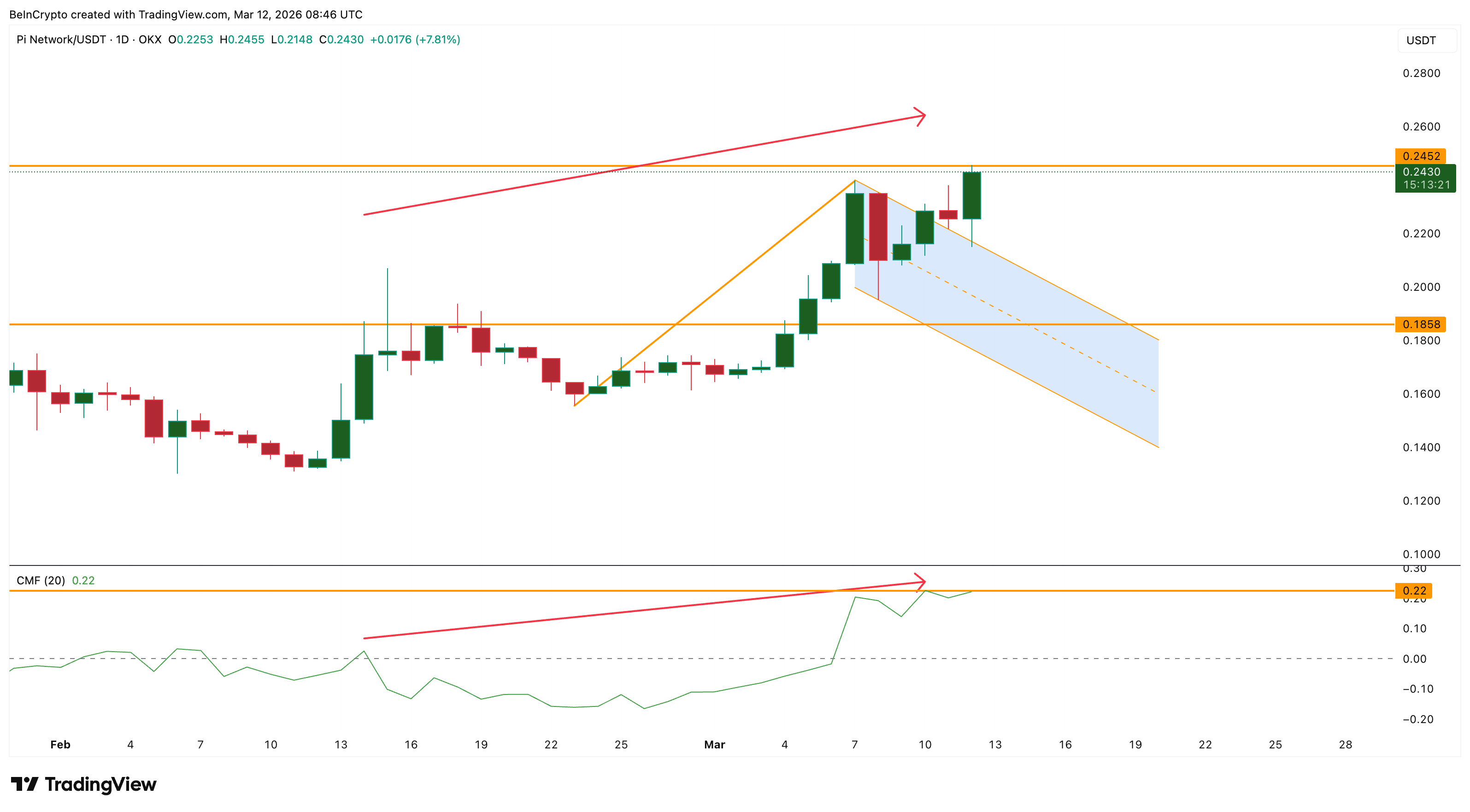Click the TradingView wordmark text
Viewport: 1470px width, 812px height.
(100, 784)
